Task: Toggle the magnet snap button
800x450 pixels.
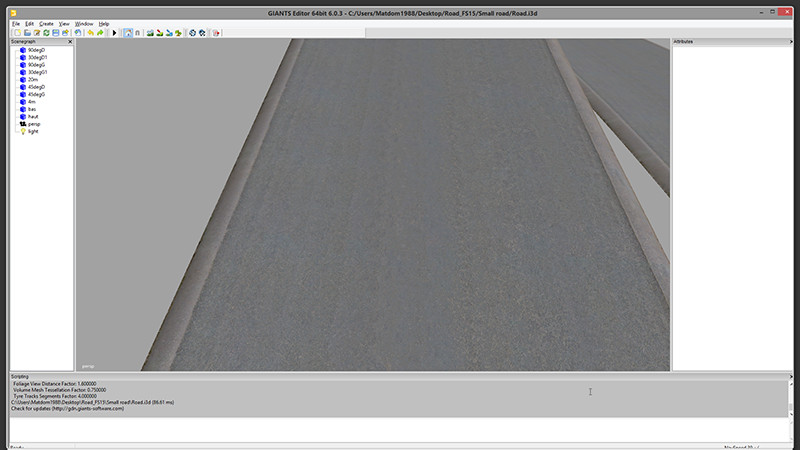Action: tap(136, 32)
